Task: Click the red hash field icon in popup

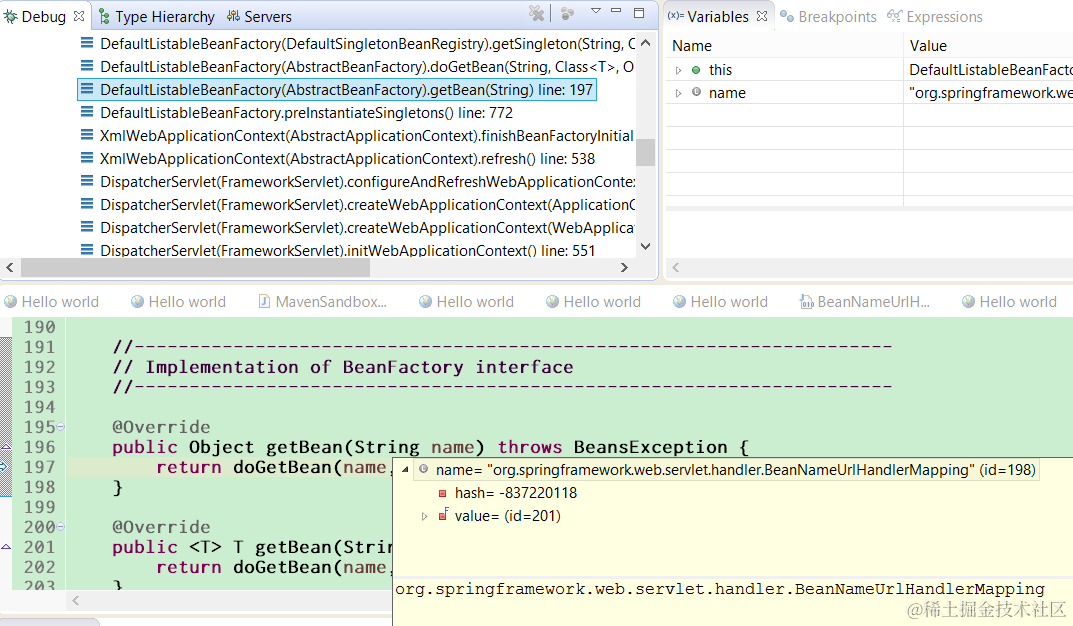Action: click(x=442, y=493)
